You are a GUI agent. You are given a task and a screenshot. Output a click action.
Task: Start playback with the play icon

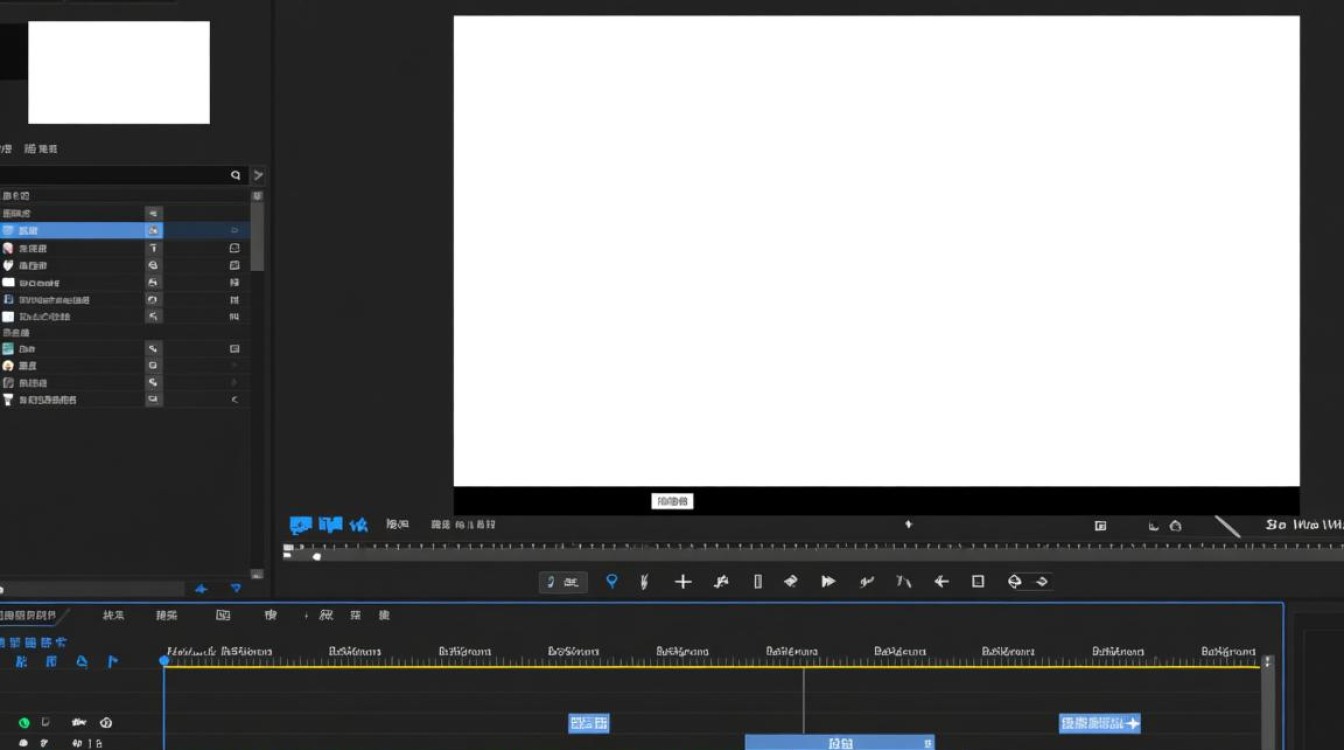point(828,581)
